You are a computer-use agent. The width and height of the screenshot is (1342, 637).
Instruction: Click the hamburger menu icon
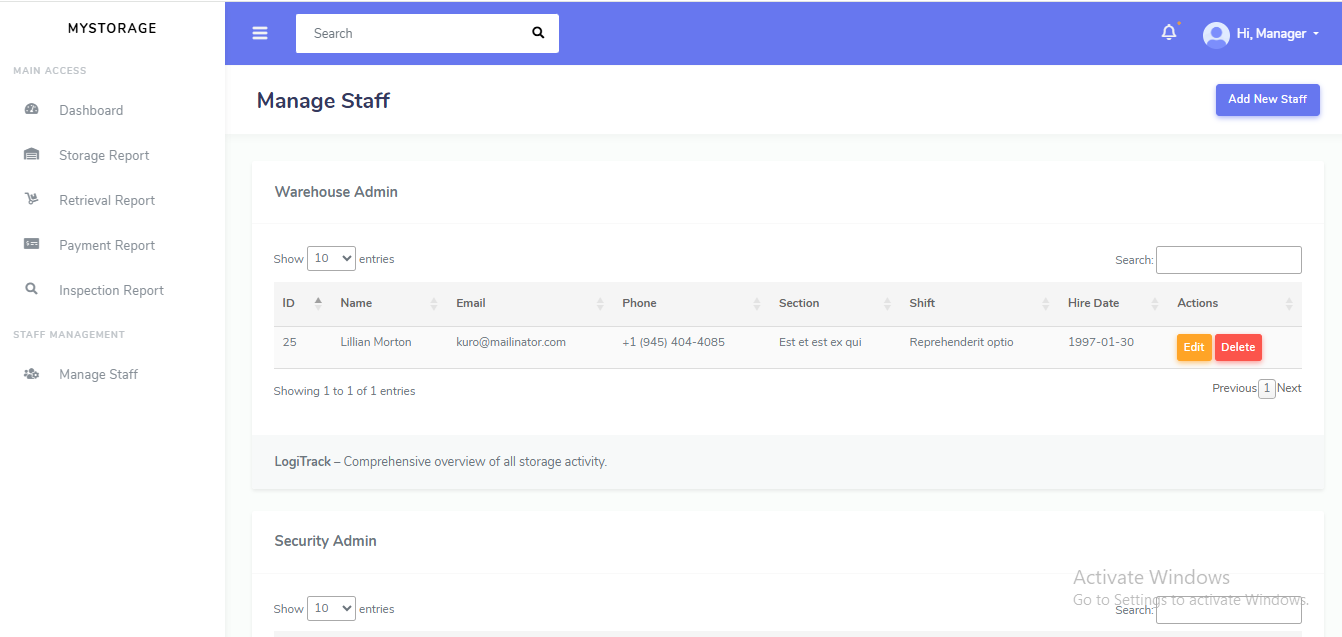pyautogui.click(x=260, y=33)
